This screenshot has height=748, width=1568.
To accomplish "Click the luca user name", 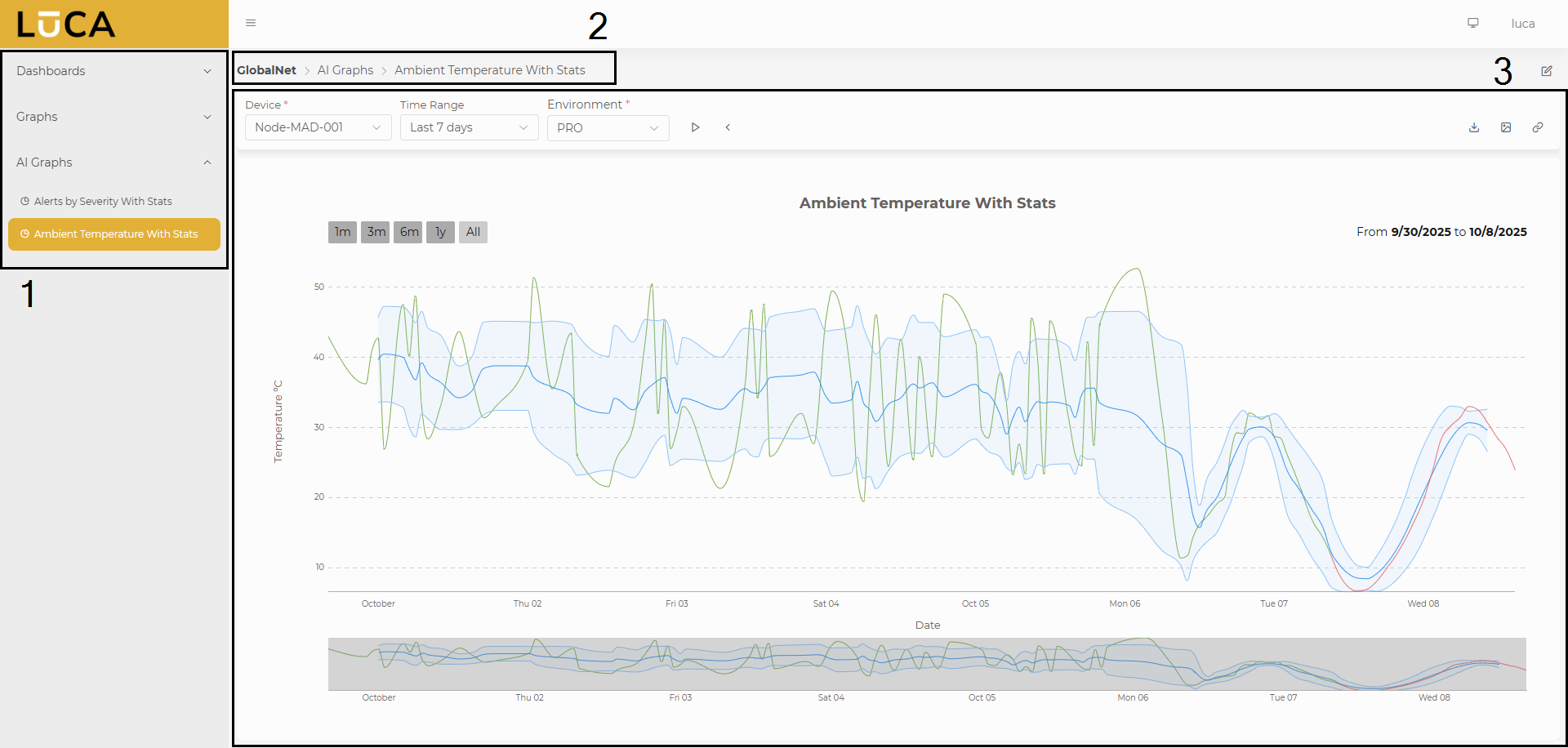I will point(1522,24).
